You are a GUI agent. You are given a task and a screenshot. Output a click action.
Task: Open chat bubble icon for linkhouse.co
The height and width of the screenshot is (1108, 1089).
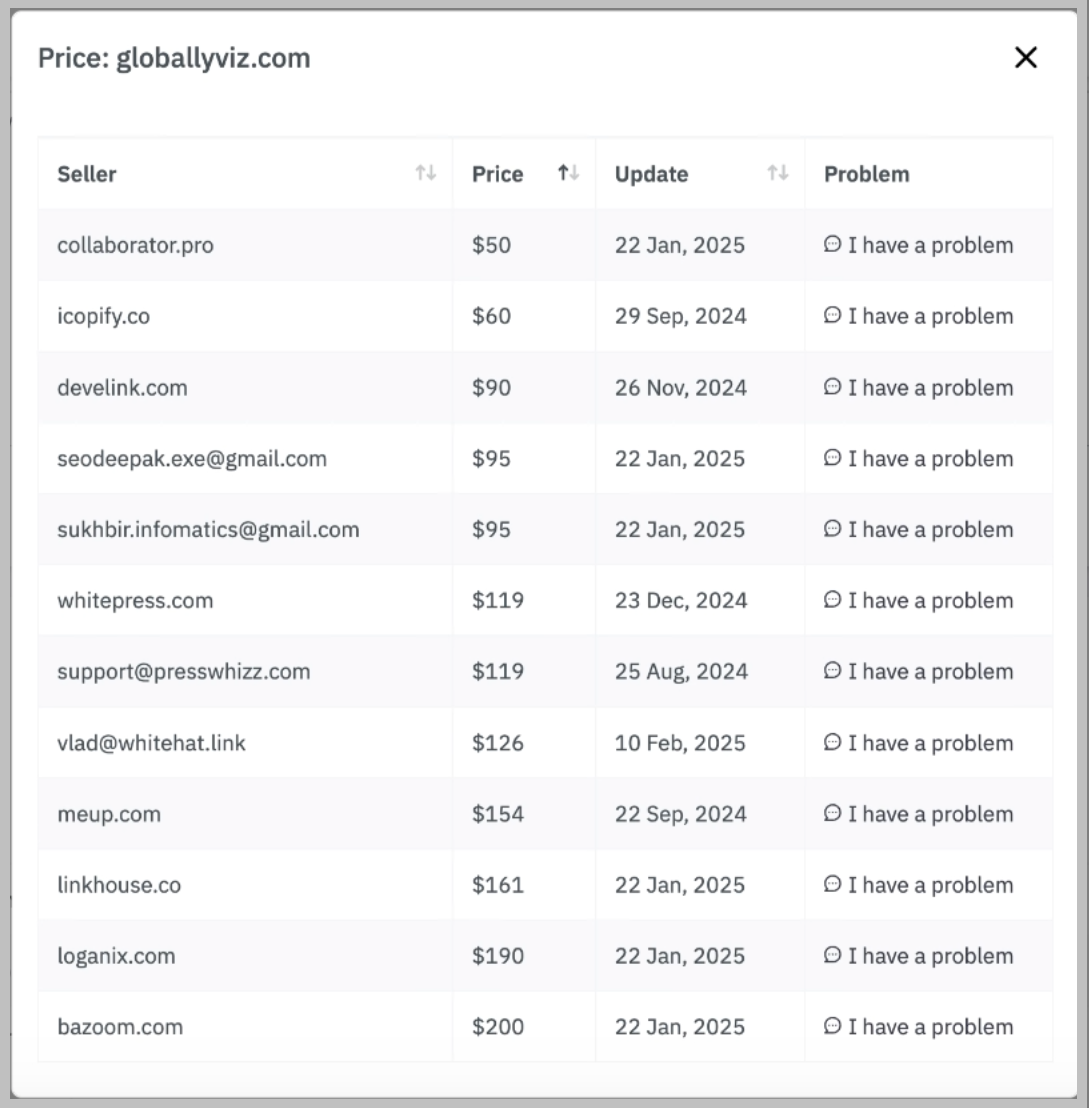coord(831,885)
